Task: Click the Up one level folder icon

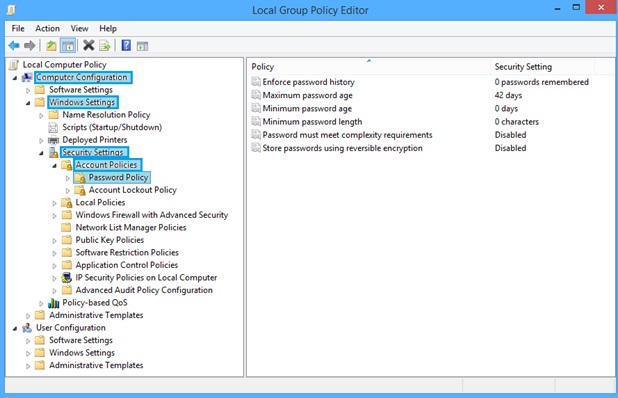Action: pos(51,46)
